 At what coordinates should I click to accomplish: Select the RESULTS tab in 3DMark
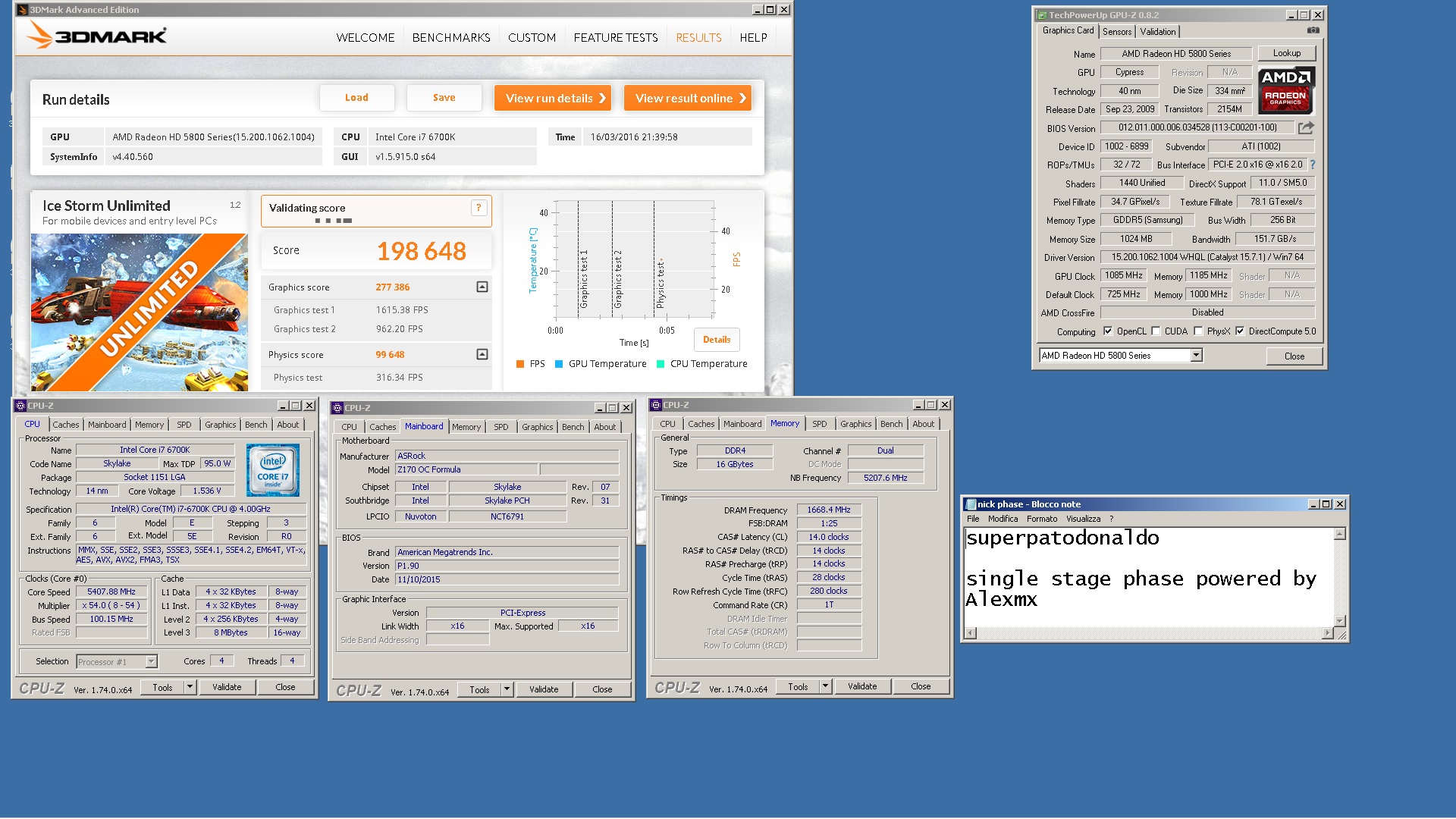point(698,37)
